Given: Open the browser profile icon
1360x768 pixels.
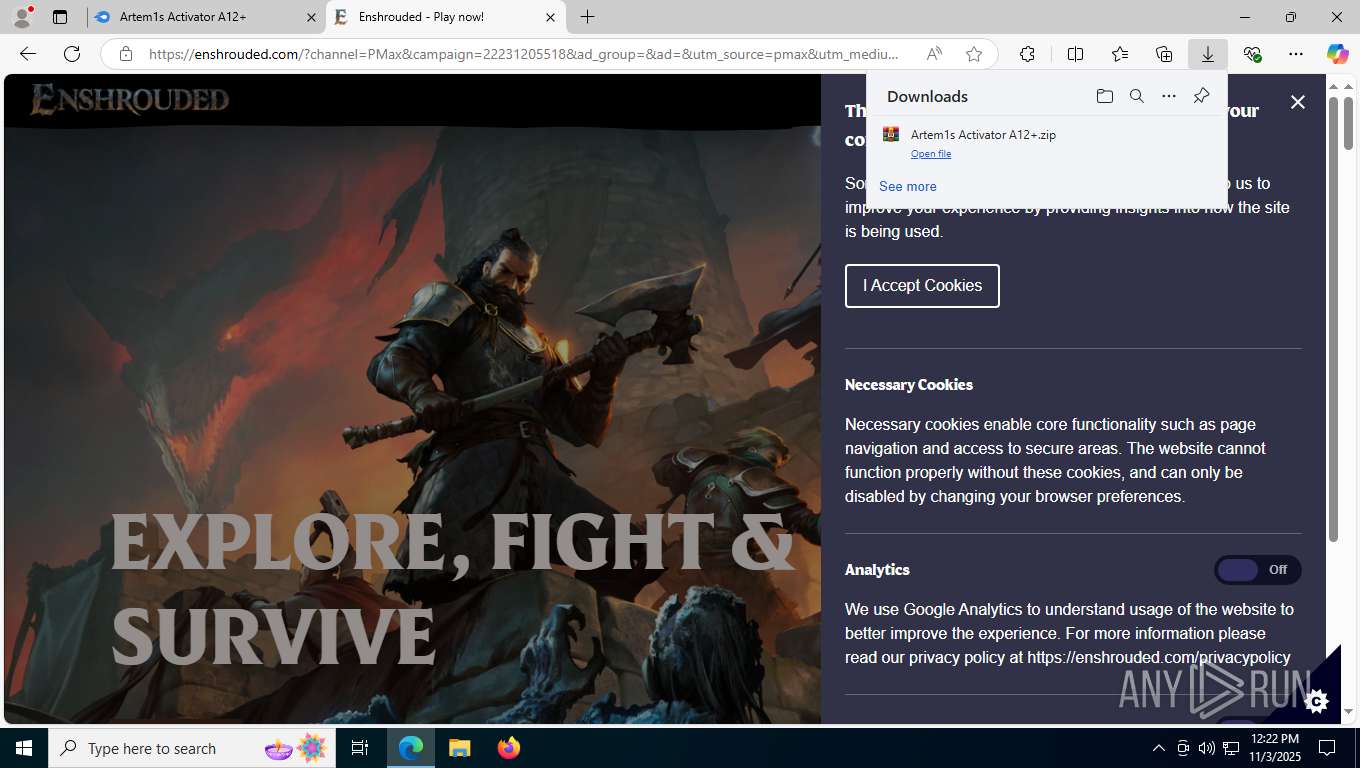Looking at the screenshot, I should point(22,17).
